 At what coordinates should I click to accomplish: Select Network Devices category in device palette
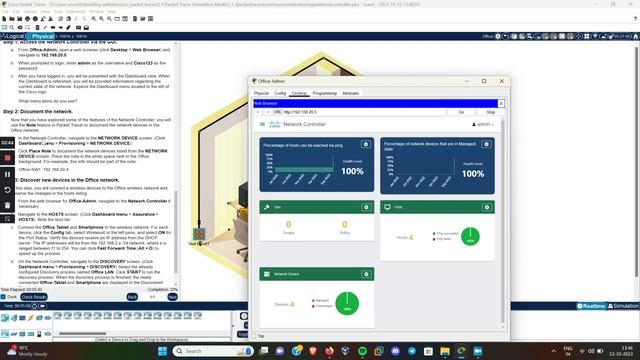coord(5,318)
